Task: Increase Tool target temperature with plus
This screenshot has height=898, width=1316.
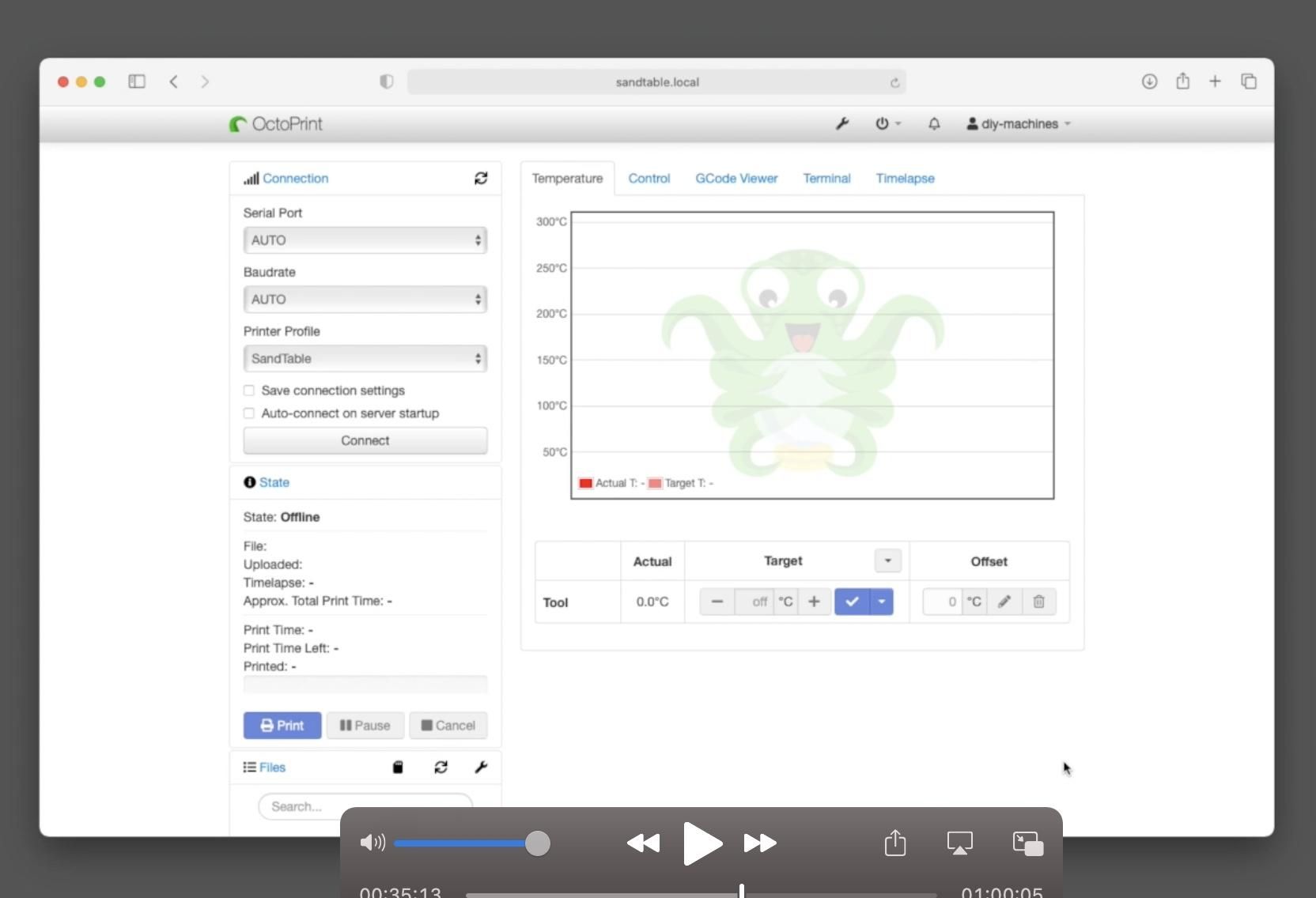Action: click(x=814, y=602)
